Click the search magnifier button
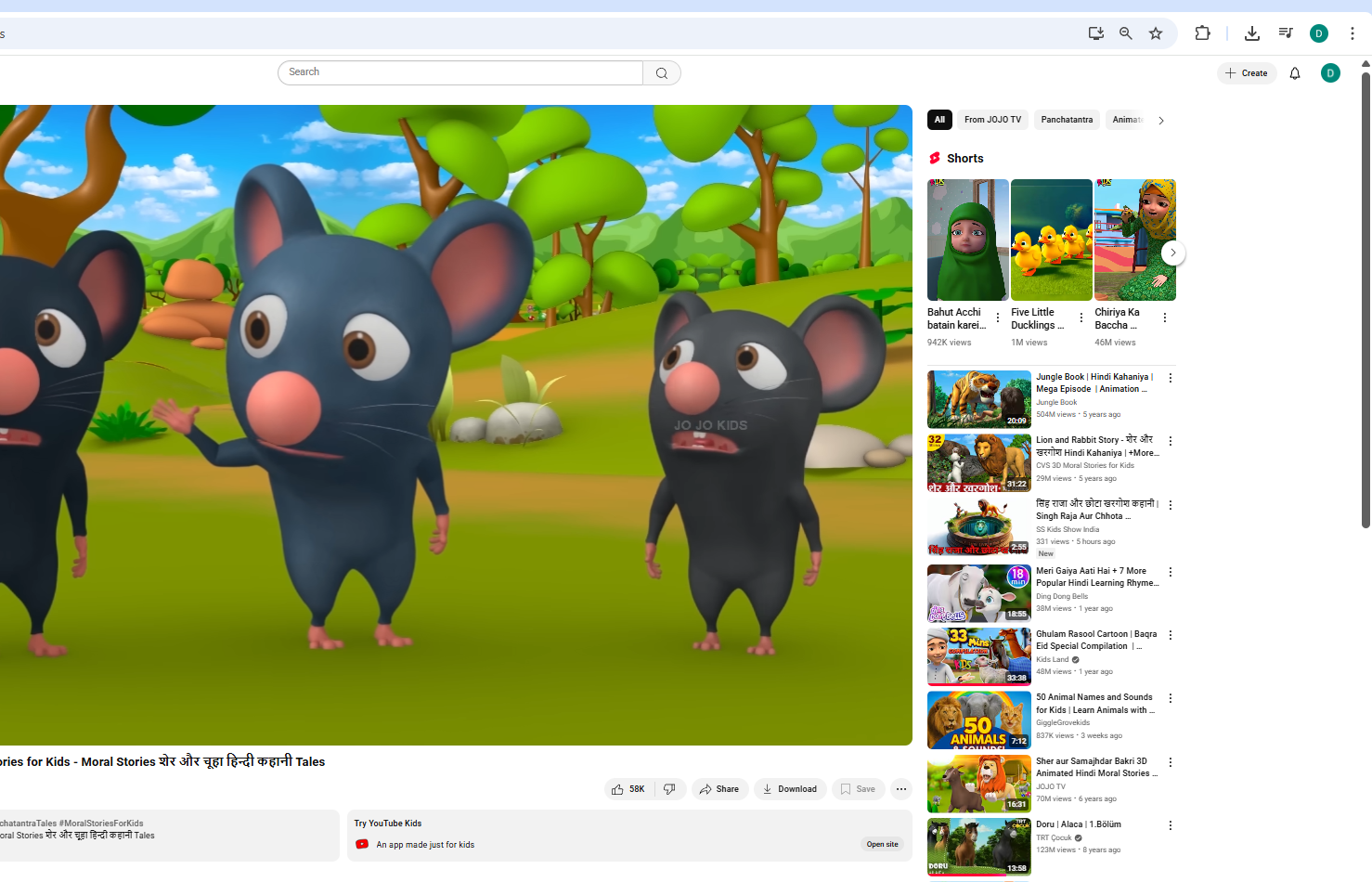 661,73
